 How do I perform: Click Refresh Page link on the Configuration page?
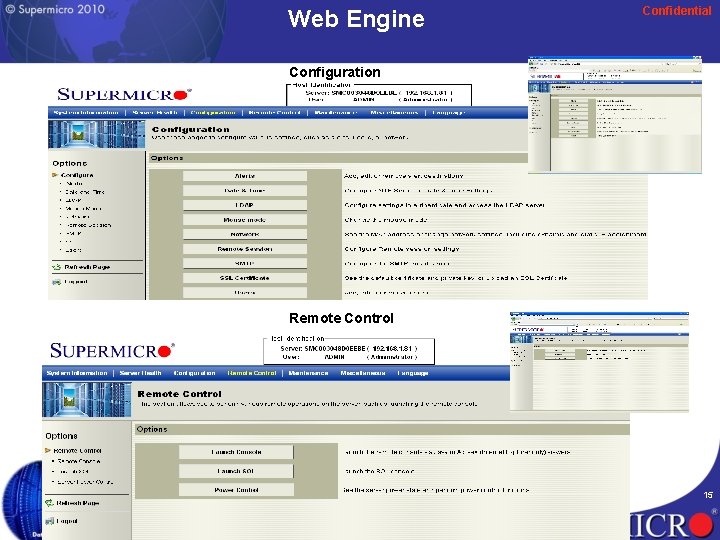pos(87,267)
